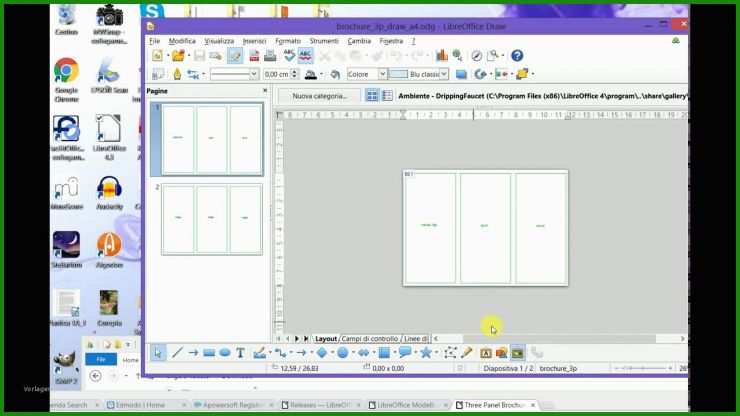The height and width of the screenshot is (416, 740).
Task: Run the Spelling check icon
Action: point(289,56)
